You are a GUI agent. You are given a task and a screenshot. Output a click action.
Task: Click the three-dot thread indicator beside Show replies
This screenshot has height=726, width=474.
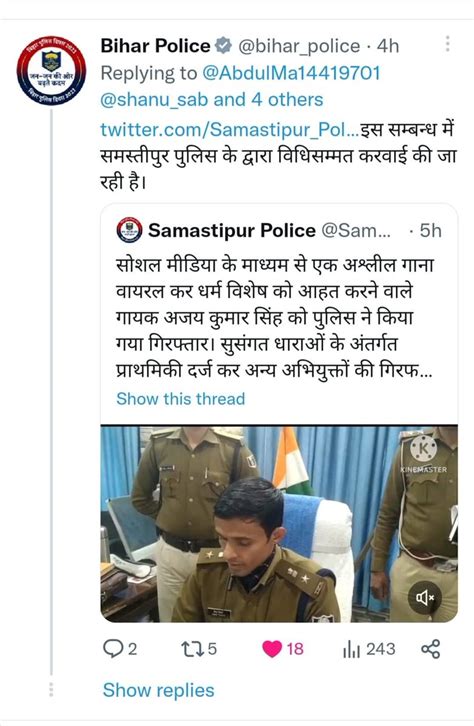(51, 689)
